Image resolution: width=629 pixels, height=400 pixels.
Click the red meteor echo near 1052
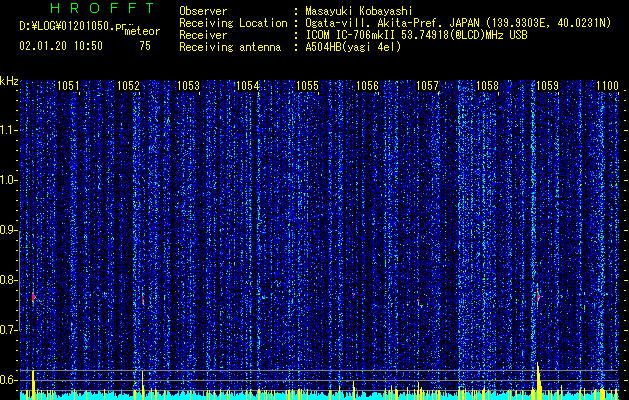pyautogui.click(x=142, y=299)
